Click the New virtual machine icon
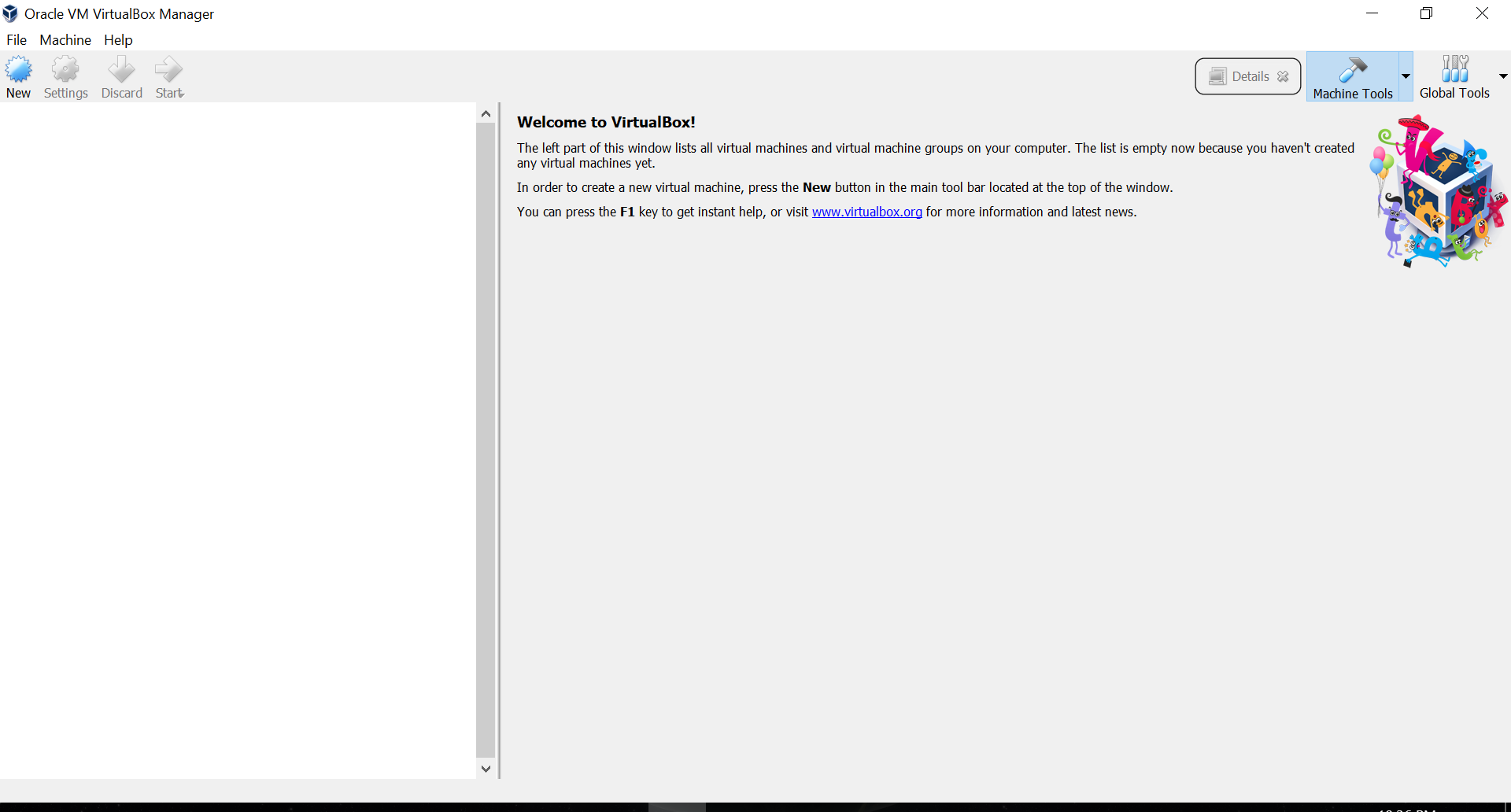 click(18, 77)
